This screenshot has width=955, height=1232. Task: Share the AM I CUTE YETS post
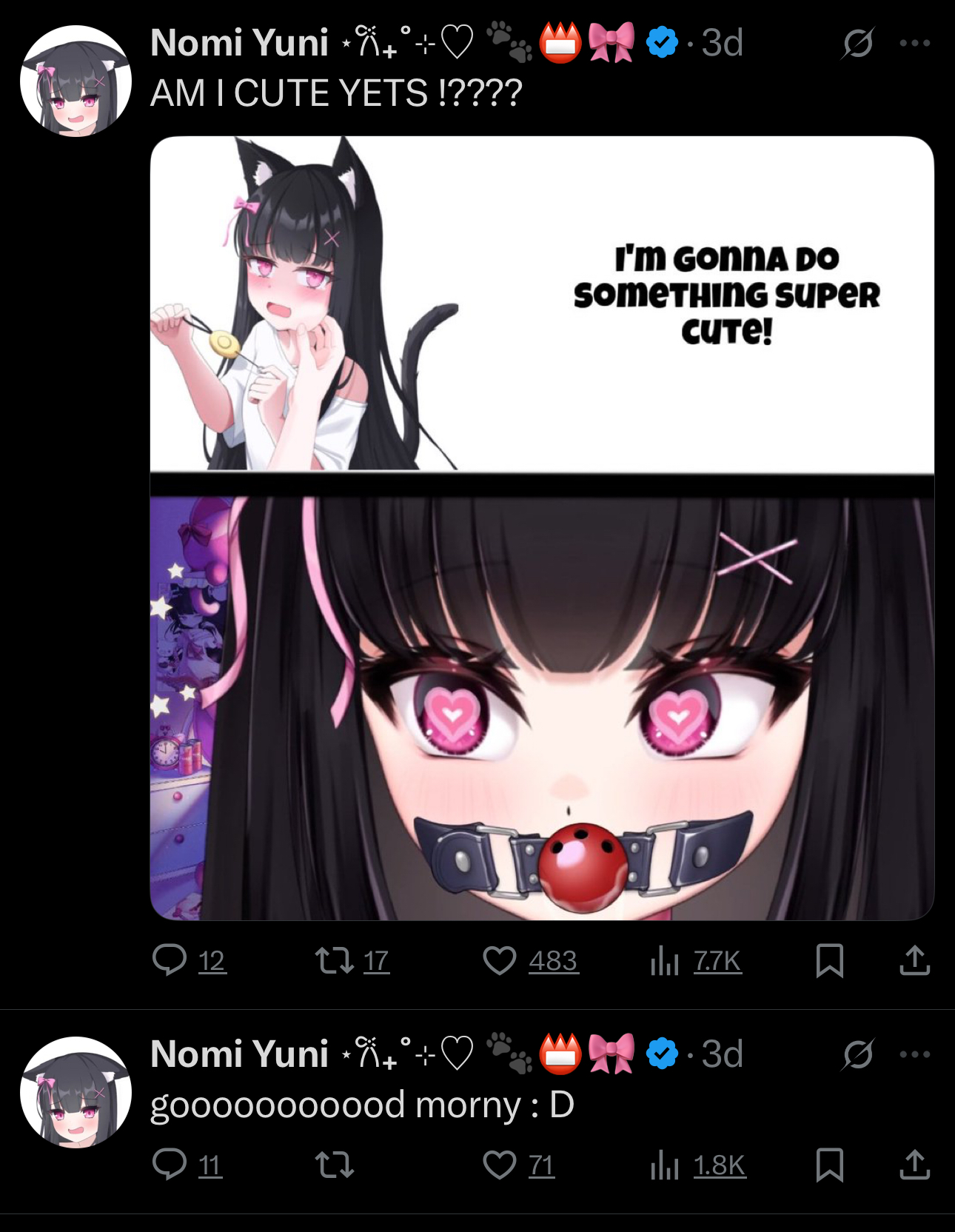[x=914, y=960]
